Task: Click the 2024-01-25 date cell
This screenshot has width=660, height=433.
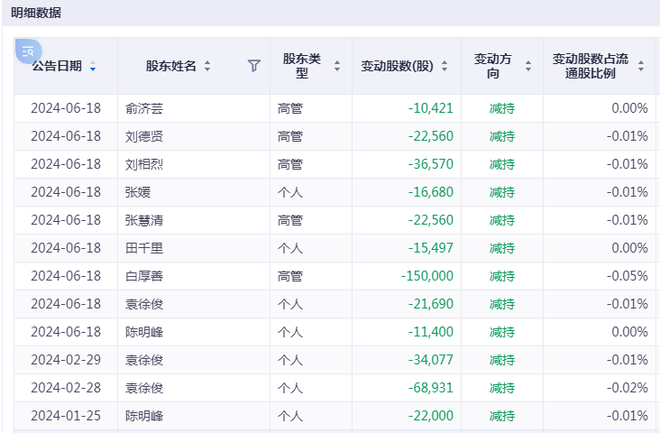Action: [x=66, y=416]
